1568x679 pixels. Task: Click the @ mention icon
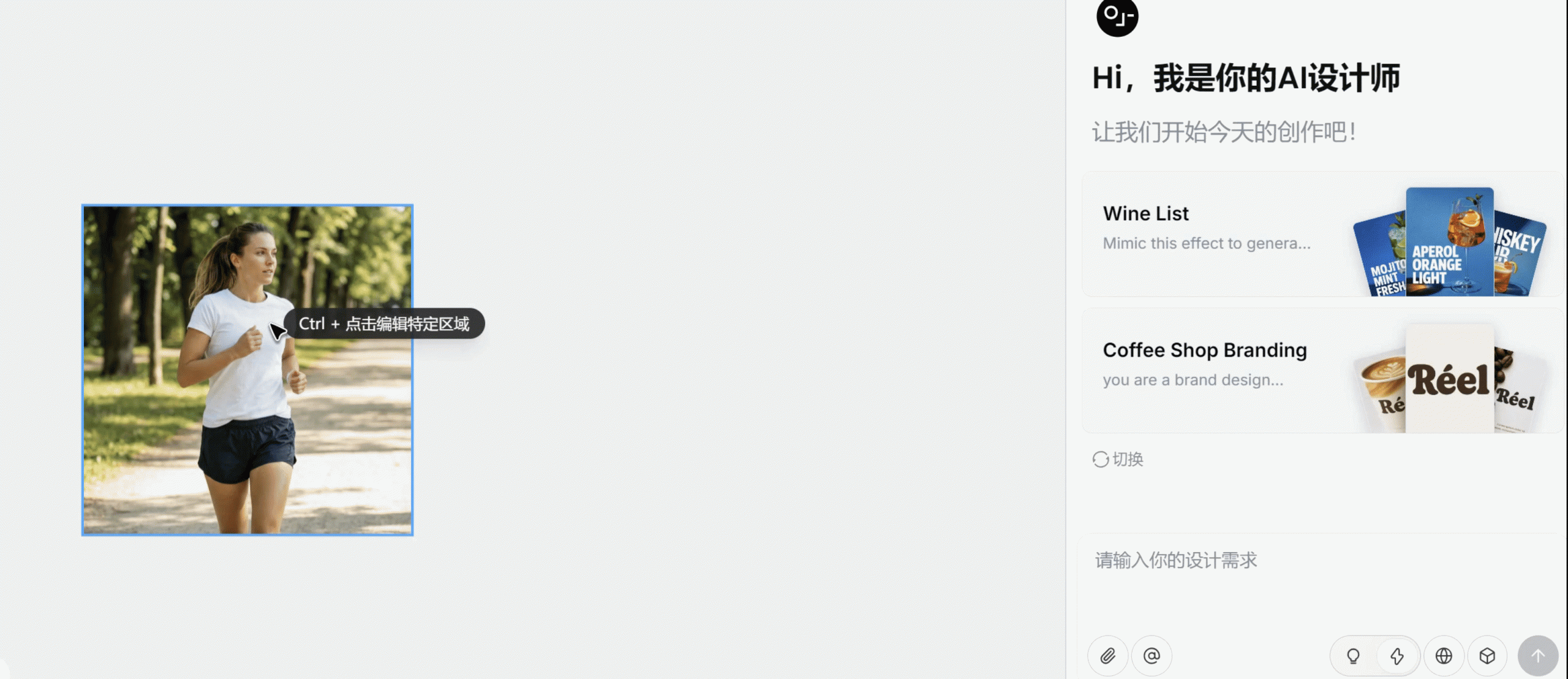coord(1151,656)
